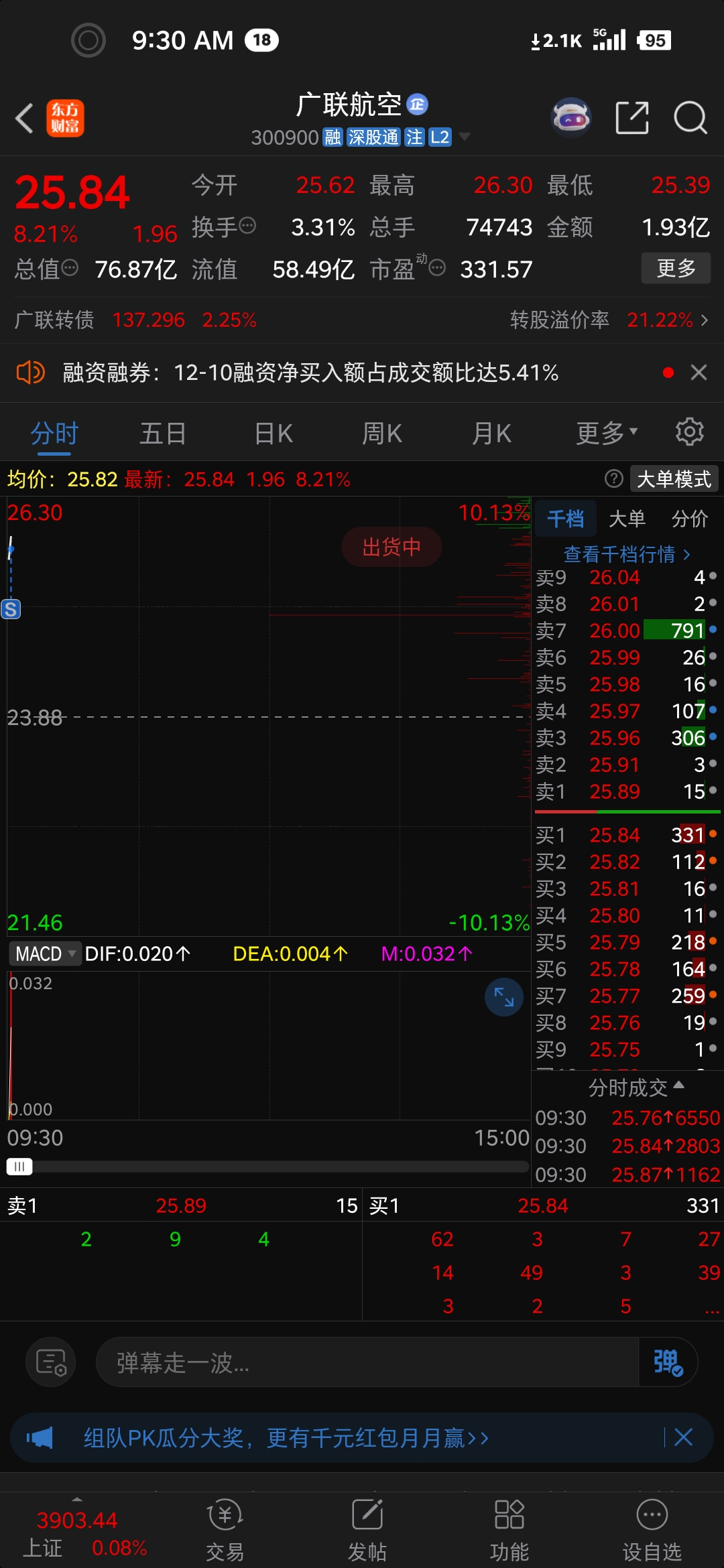Open 市盈 info bubble icon

point(437,268)
